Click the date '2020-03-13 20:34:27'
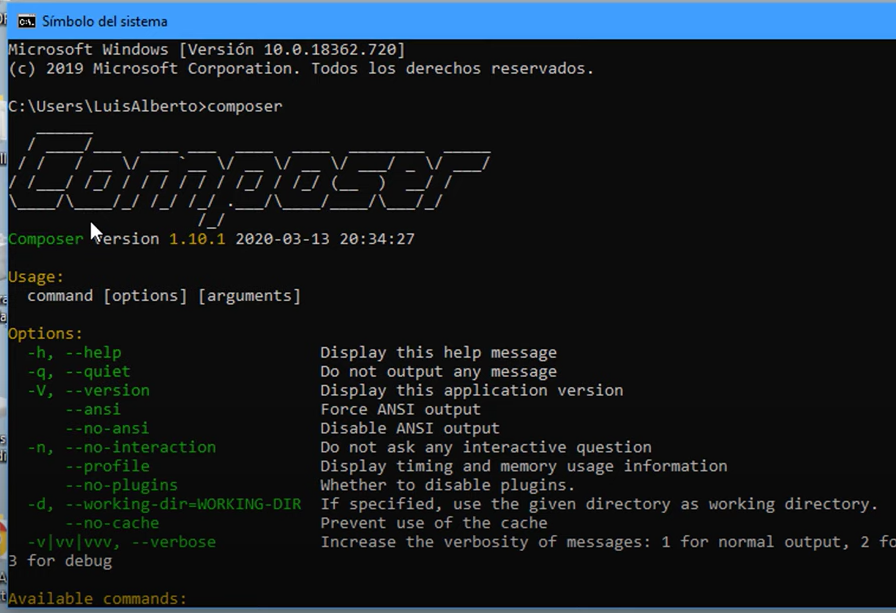896x613 pixels. 325,239
